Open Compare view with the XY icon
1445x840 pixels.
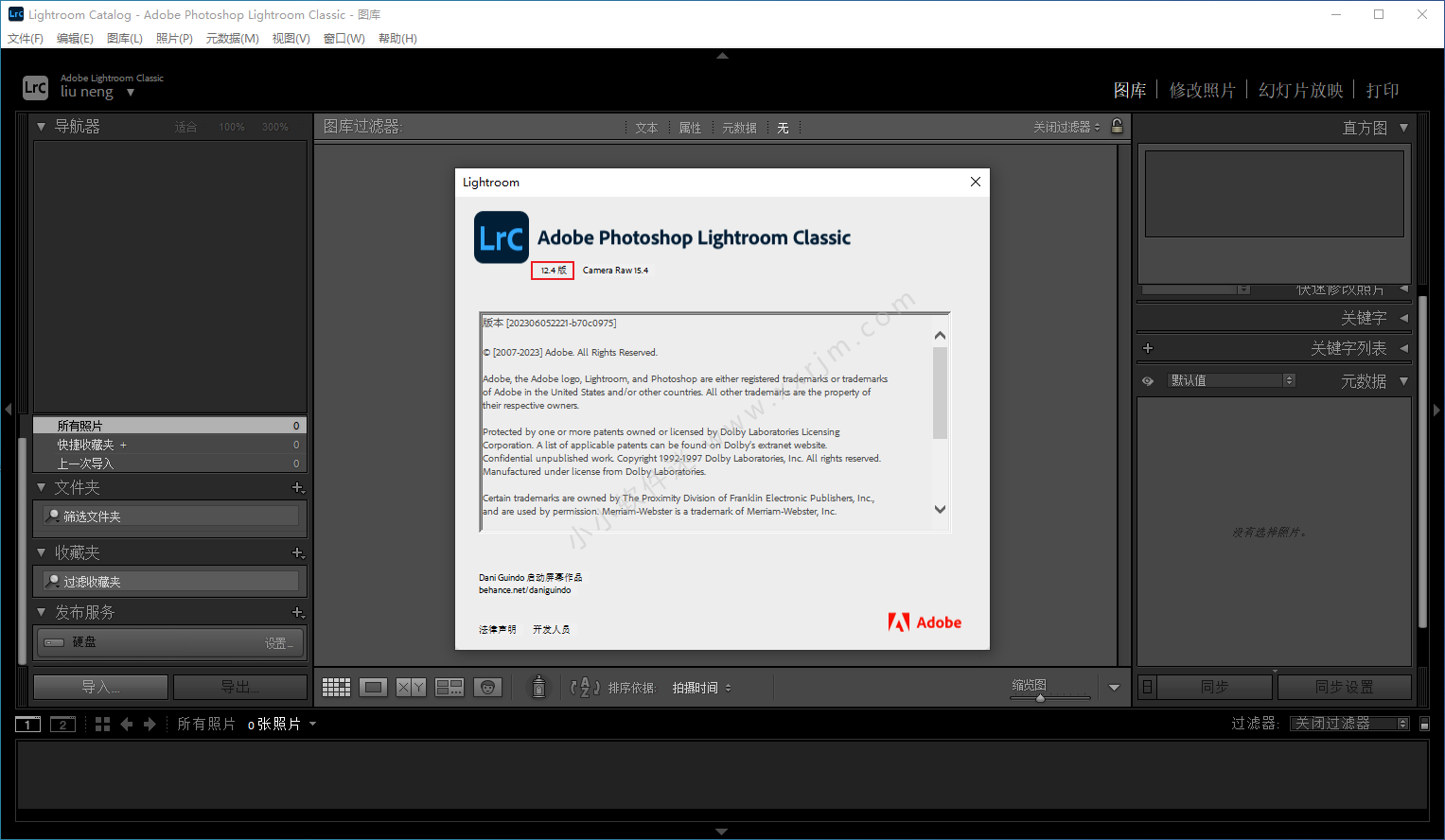click(410, 687)
